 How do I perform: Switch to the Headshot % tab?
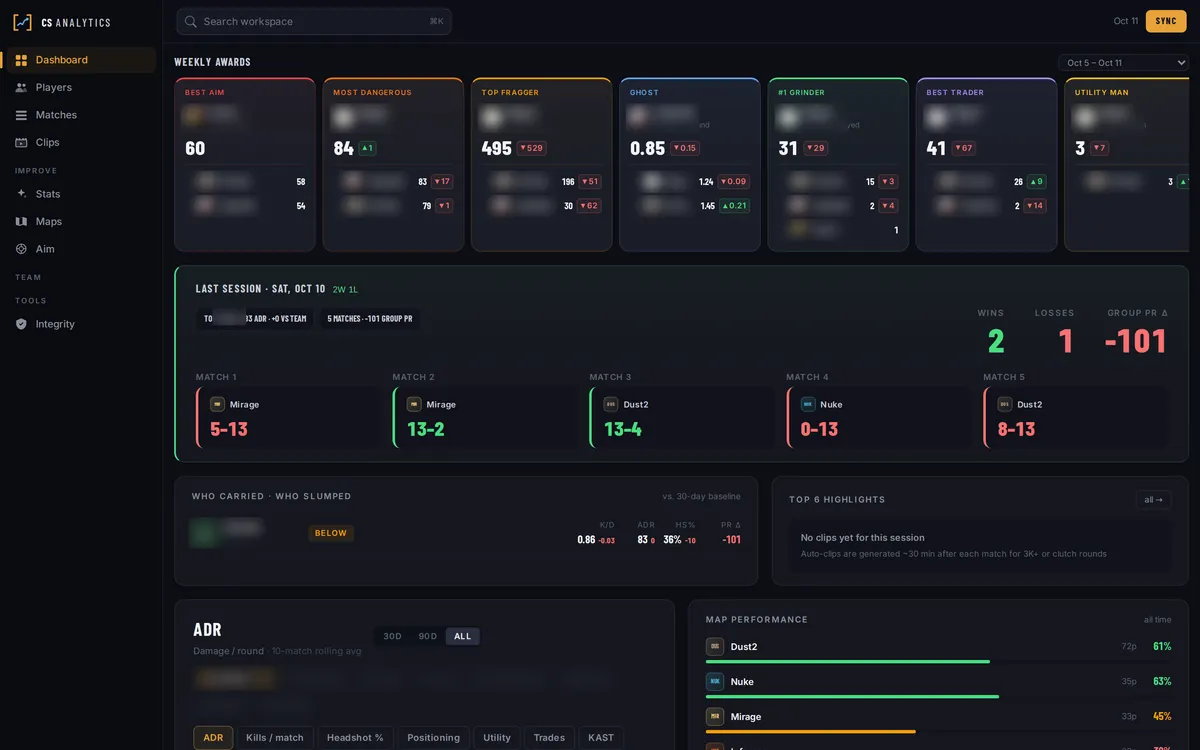355,738
